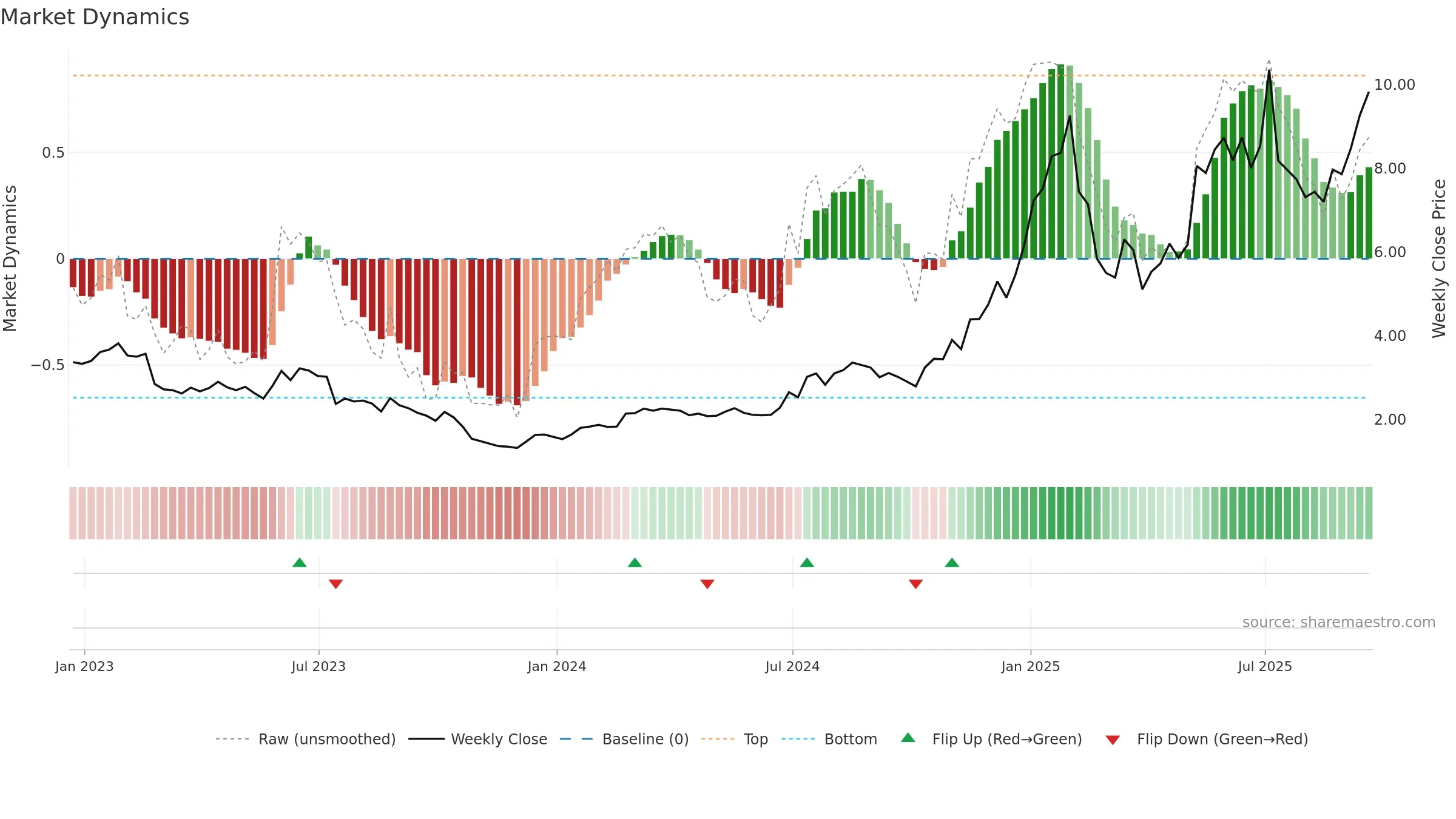This screenshot has height=819, width=1456.
Task: Click the −0.5 left axis tick
Action: pyautogui.click(x=48, y=365)
